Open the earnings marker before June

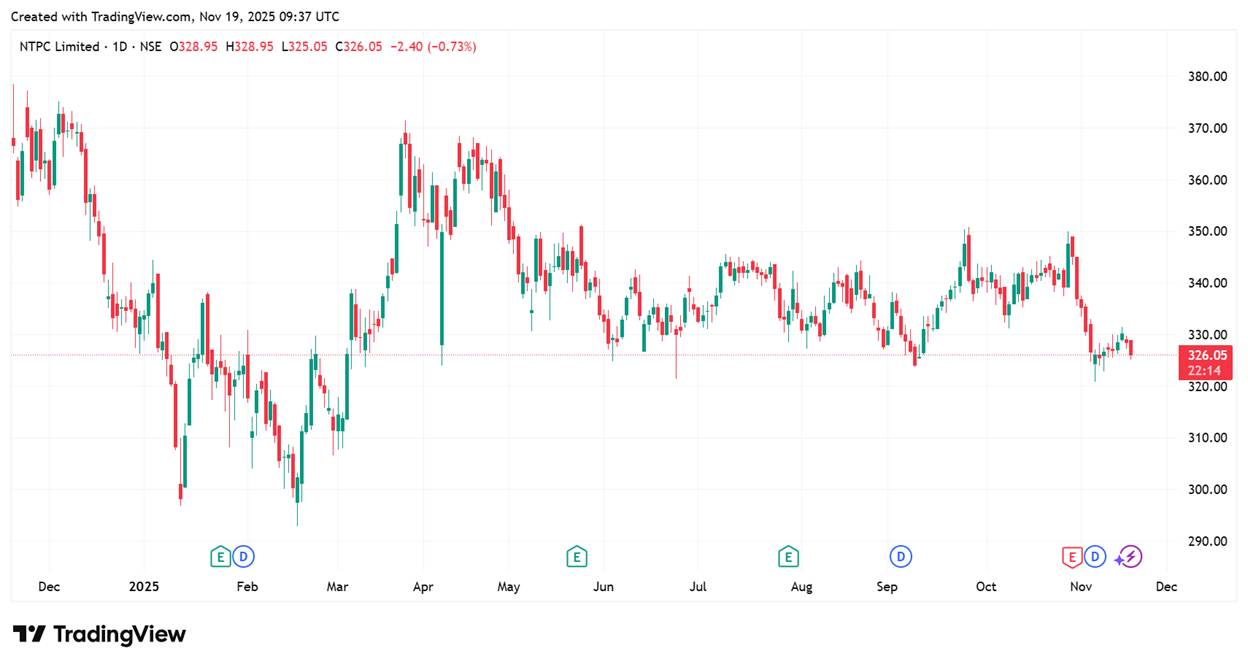coord(576,556)
